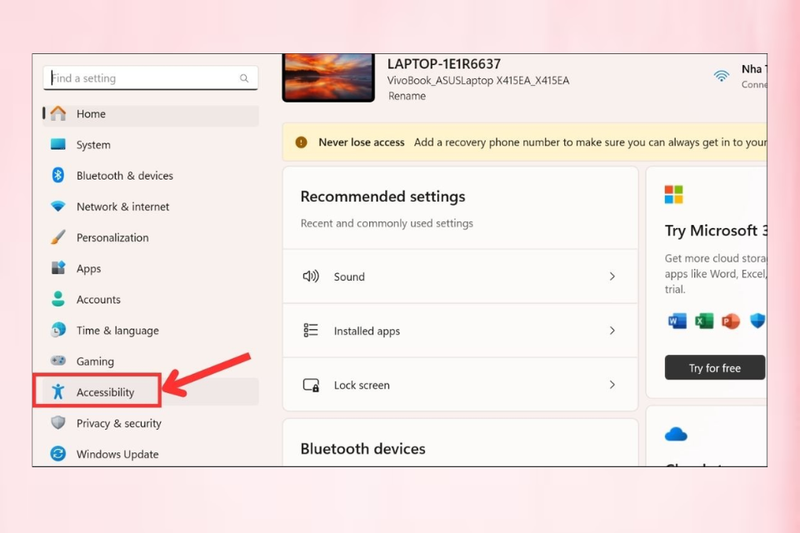The height and width of the screenshot is (533, 800).
Task: Open the Windows Update page
Action: 151,454
